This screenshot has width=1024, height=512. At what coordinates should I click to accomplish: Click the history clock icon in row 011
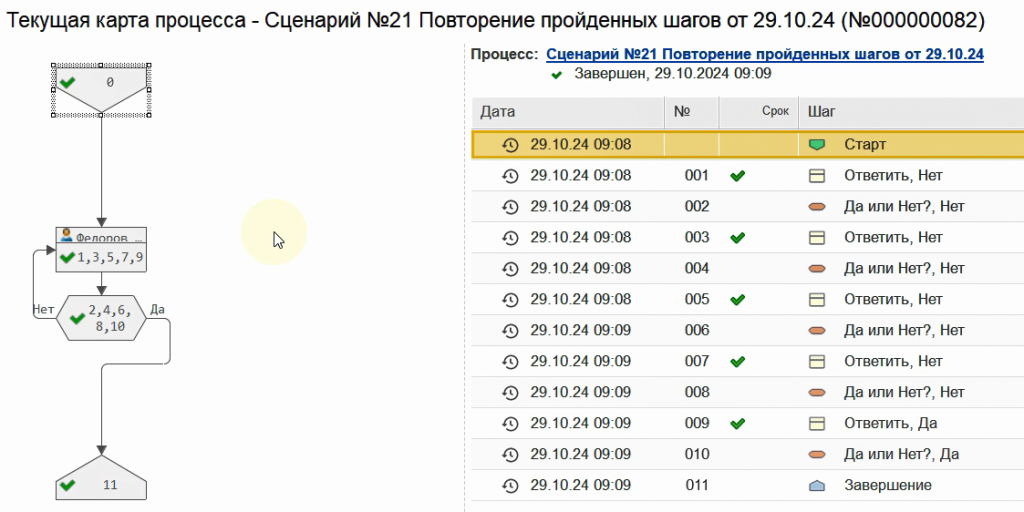click(x=510, y=486)
